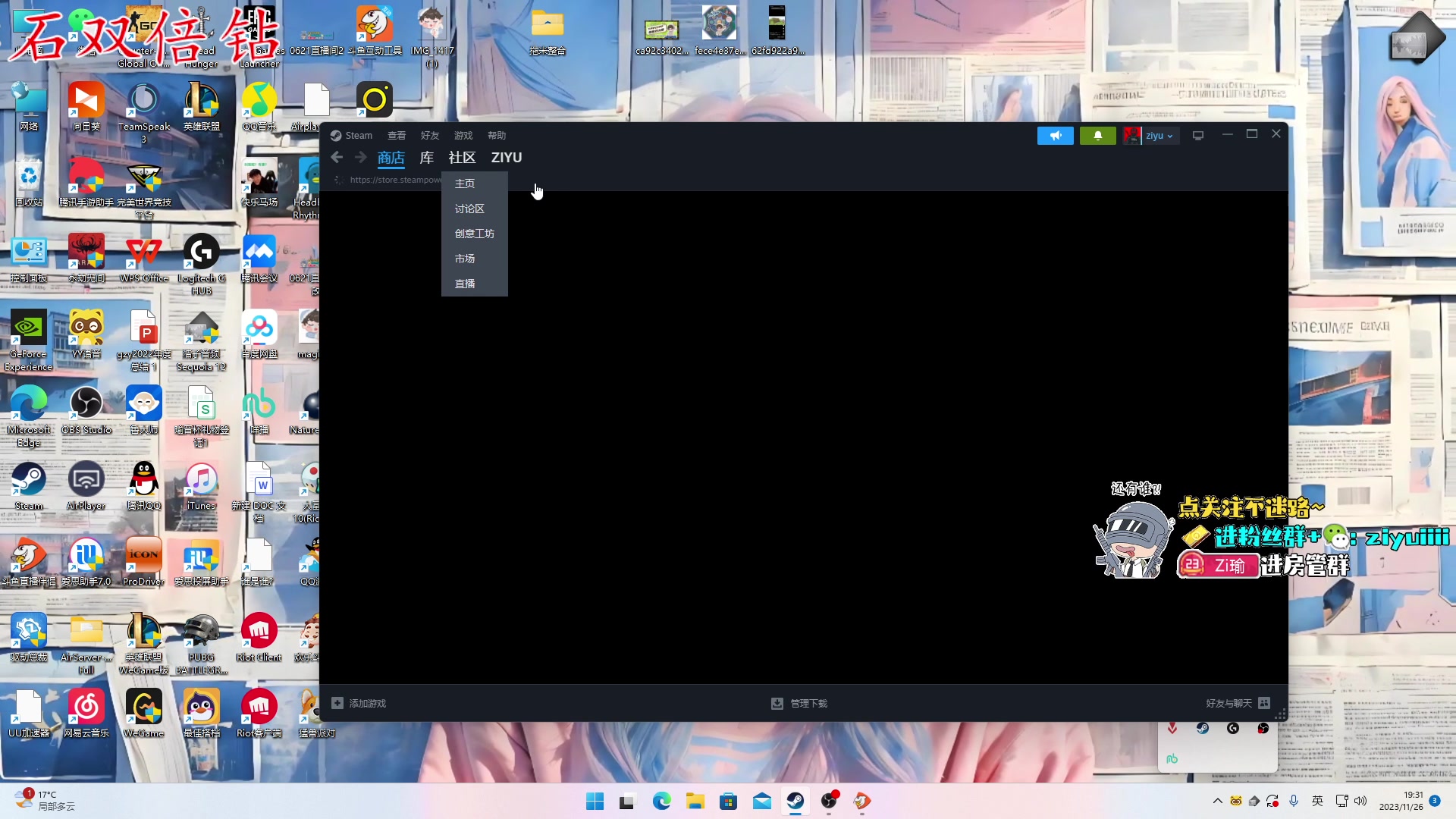
Task: Open the 查看 menu
Action: click(397, 136)
